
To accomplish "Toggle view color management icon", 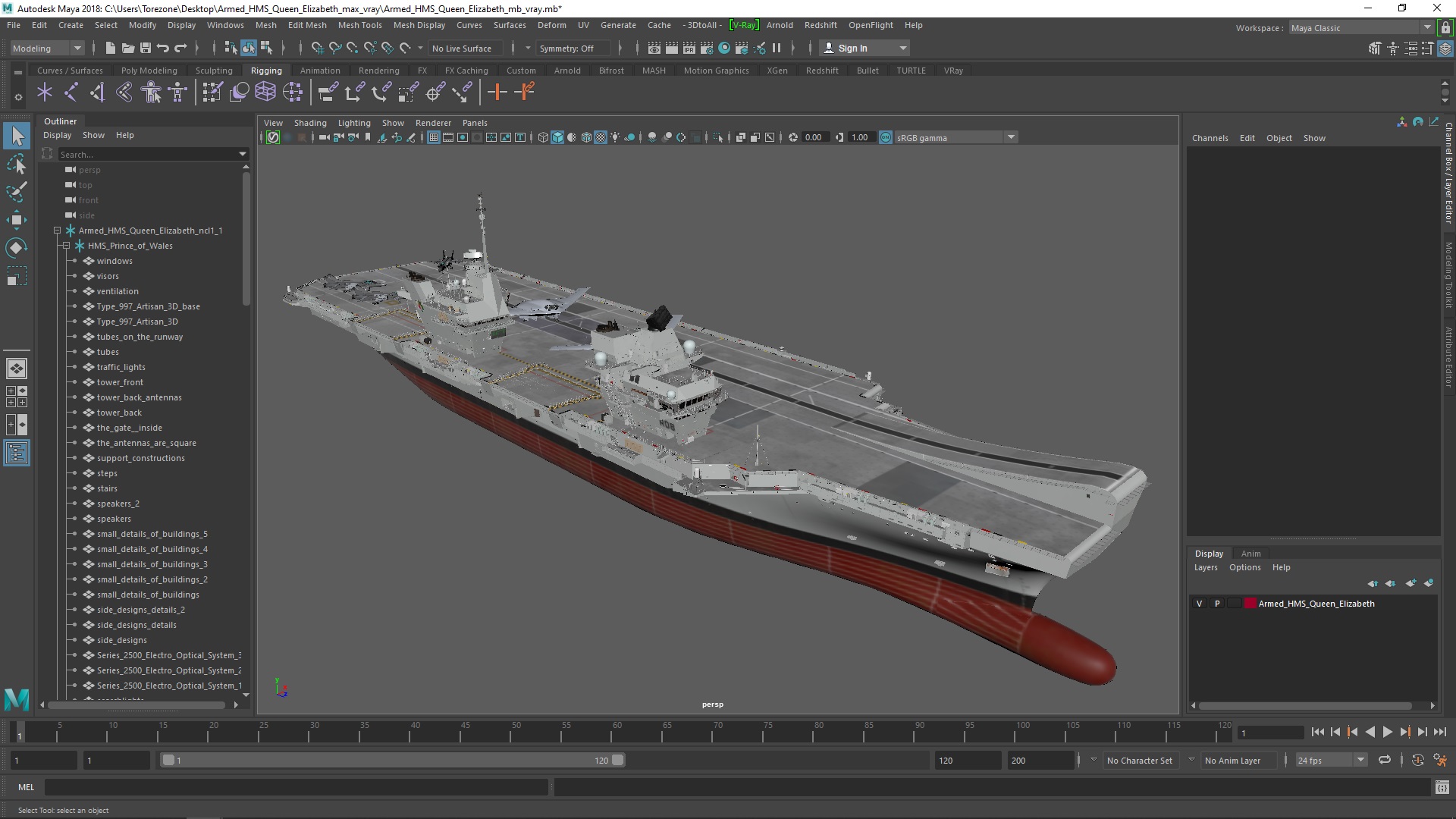I will [886, 137].
